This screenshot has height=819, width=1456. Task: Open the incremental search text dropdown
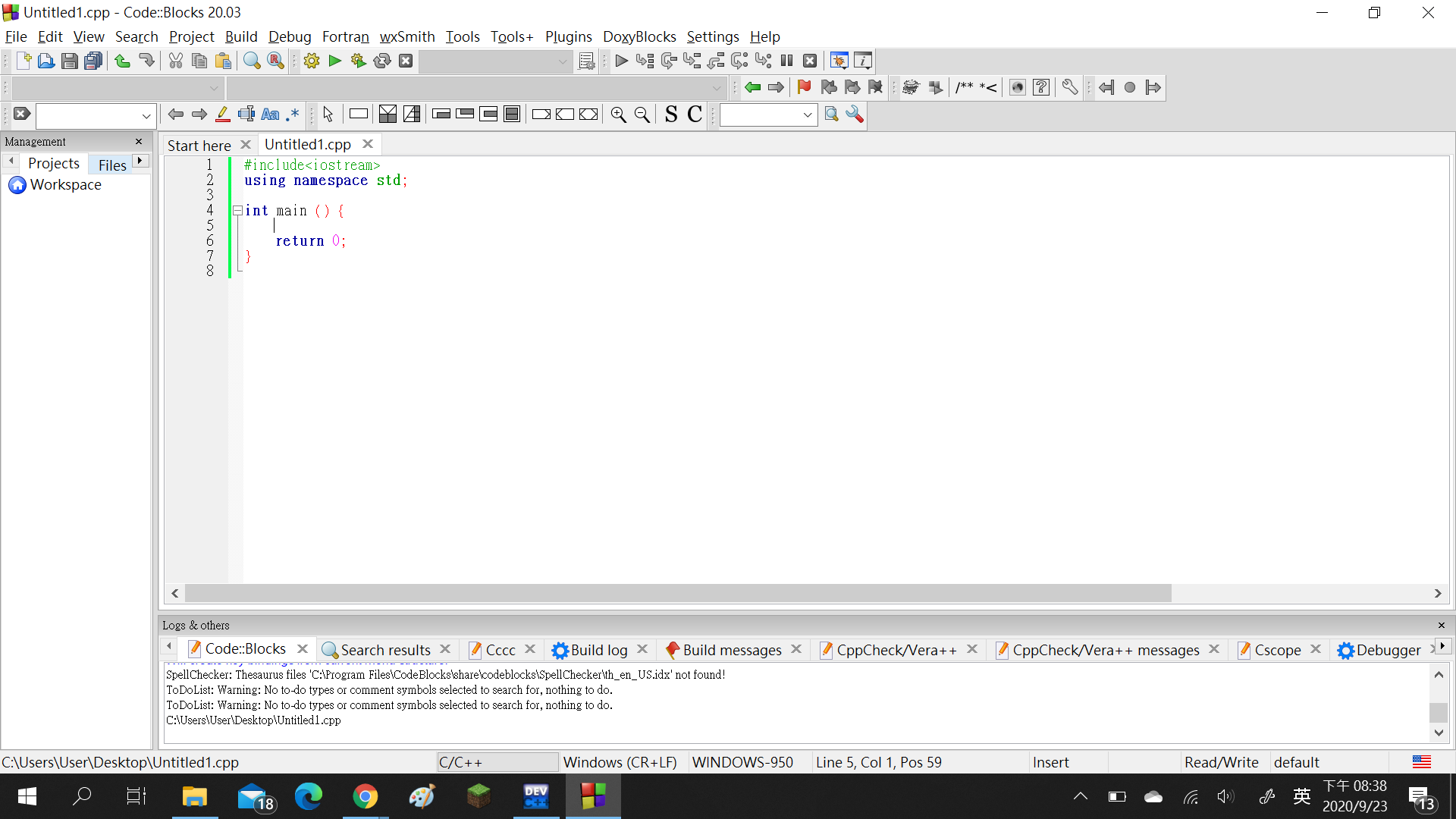pyautogui.click(x=146, y=116)
